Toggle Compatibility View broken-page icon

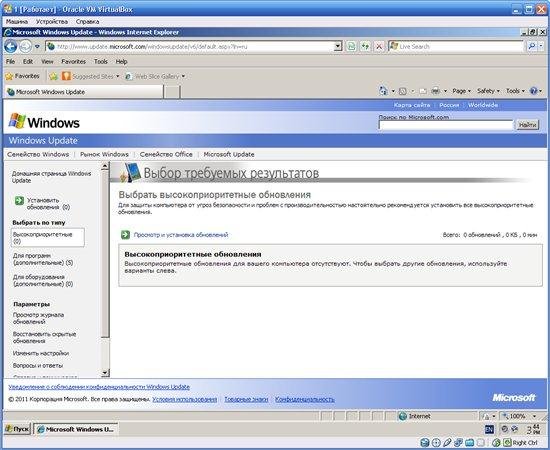[x=351, y=46]
